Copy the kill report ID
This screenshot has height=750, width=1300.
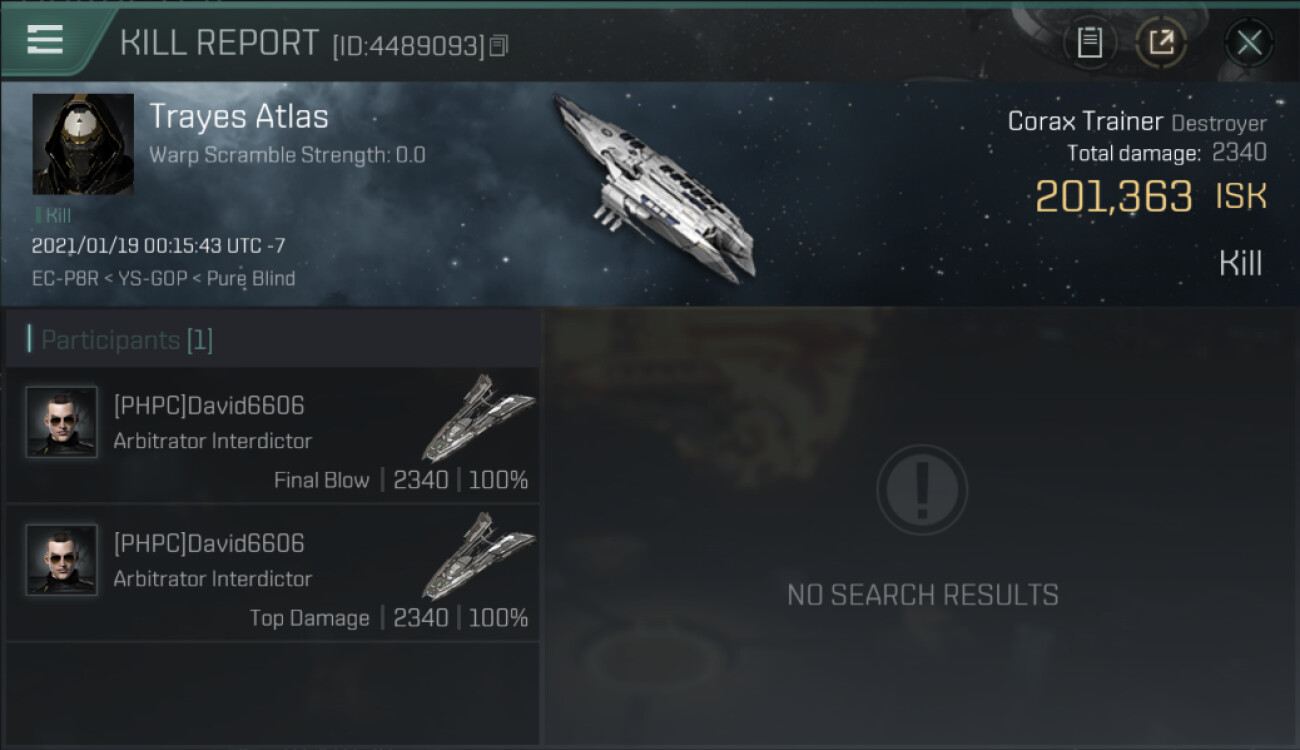[498, 46]
